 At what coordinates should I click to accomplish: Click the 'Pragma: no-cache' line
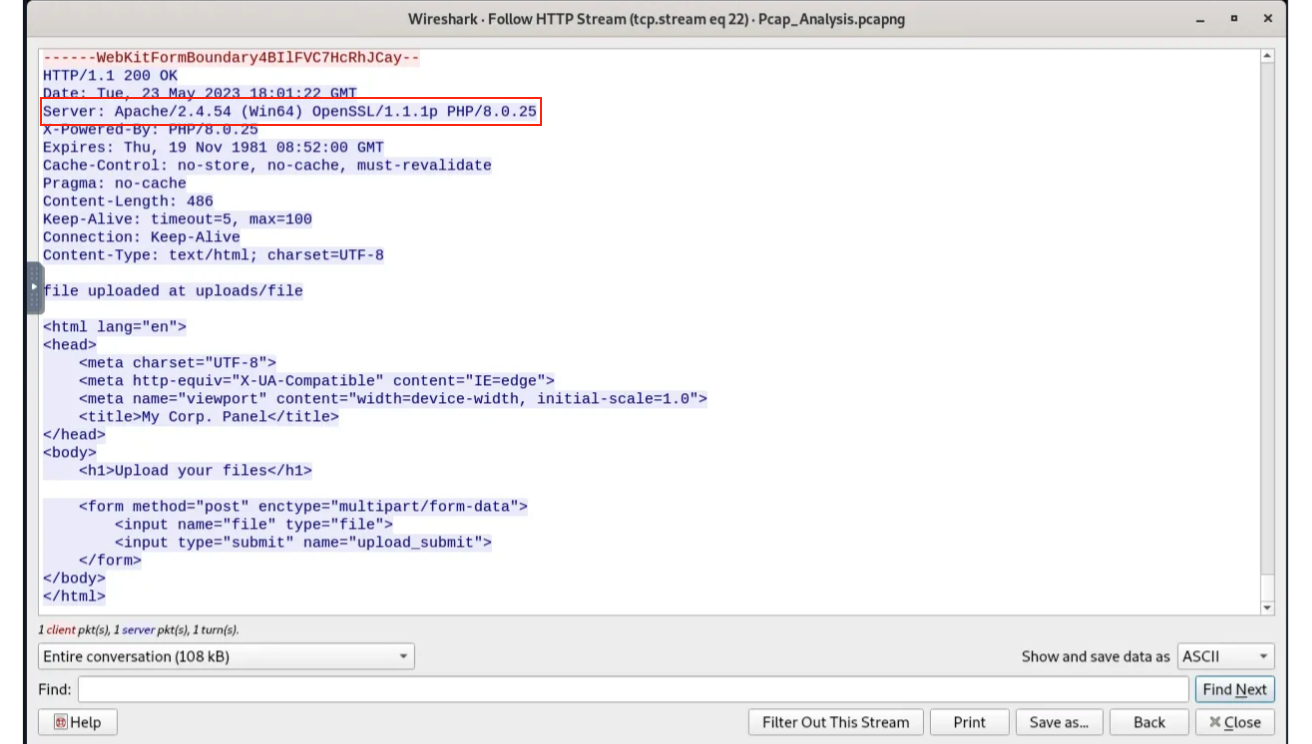[x=115, y=183]
